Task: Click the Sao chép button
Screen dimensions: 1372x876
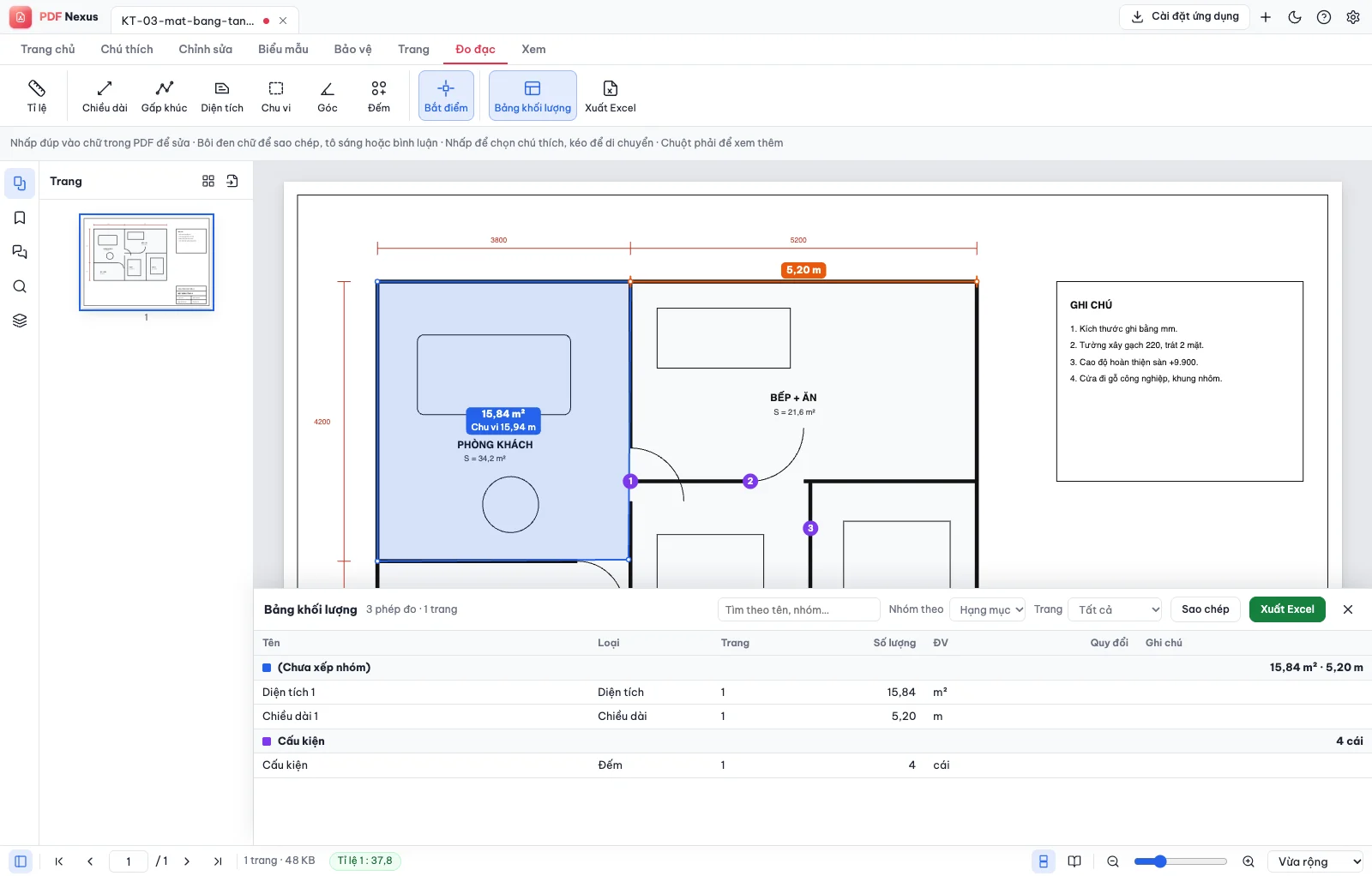Action: pyautogui.click(x=1206, y=609)
